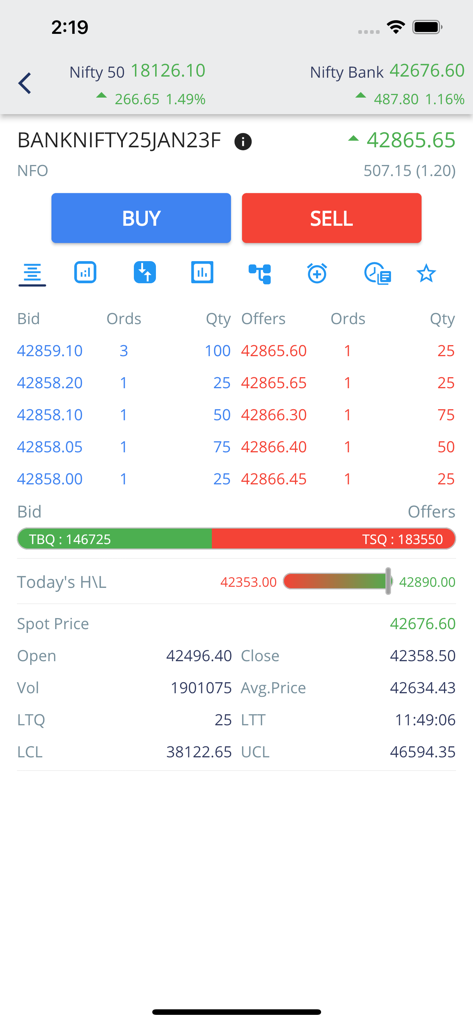This screenshot has height=1024, width=473.
Task: Open the clock with document icon
Action: tap(377, 273)
